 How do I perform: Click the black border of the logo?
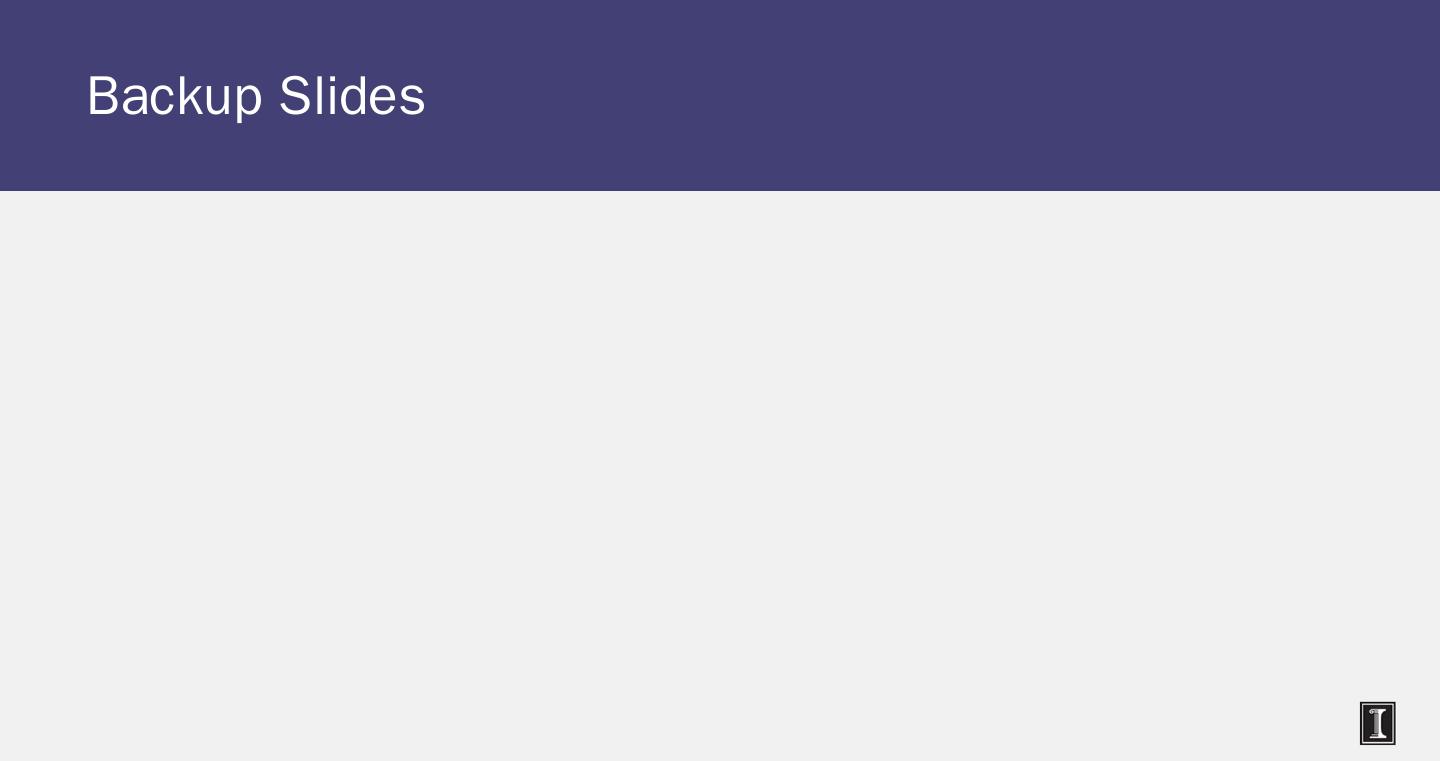(1362, 723)
